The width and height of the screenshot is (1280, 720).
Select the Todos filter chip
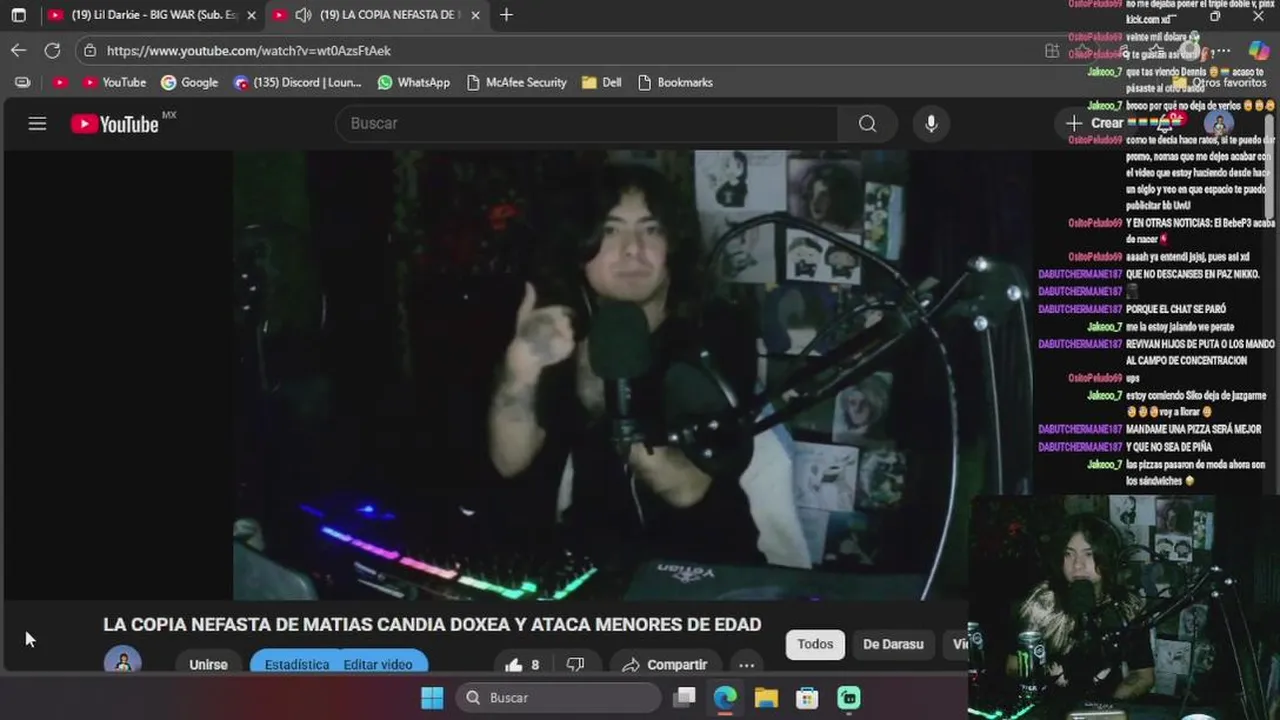click(815, 644)
